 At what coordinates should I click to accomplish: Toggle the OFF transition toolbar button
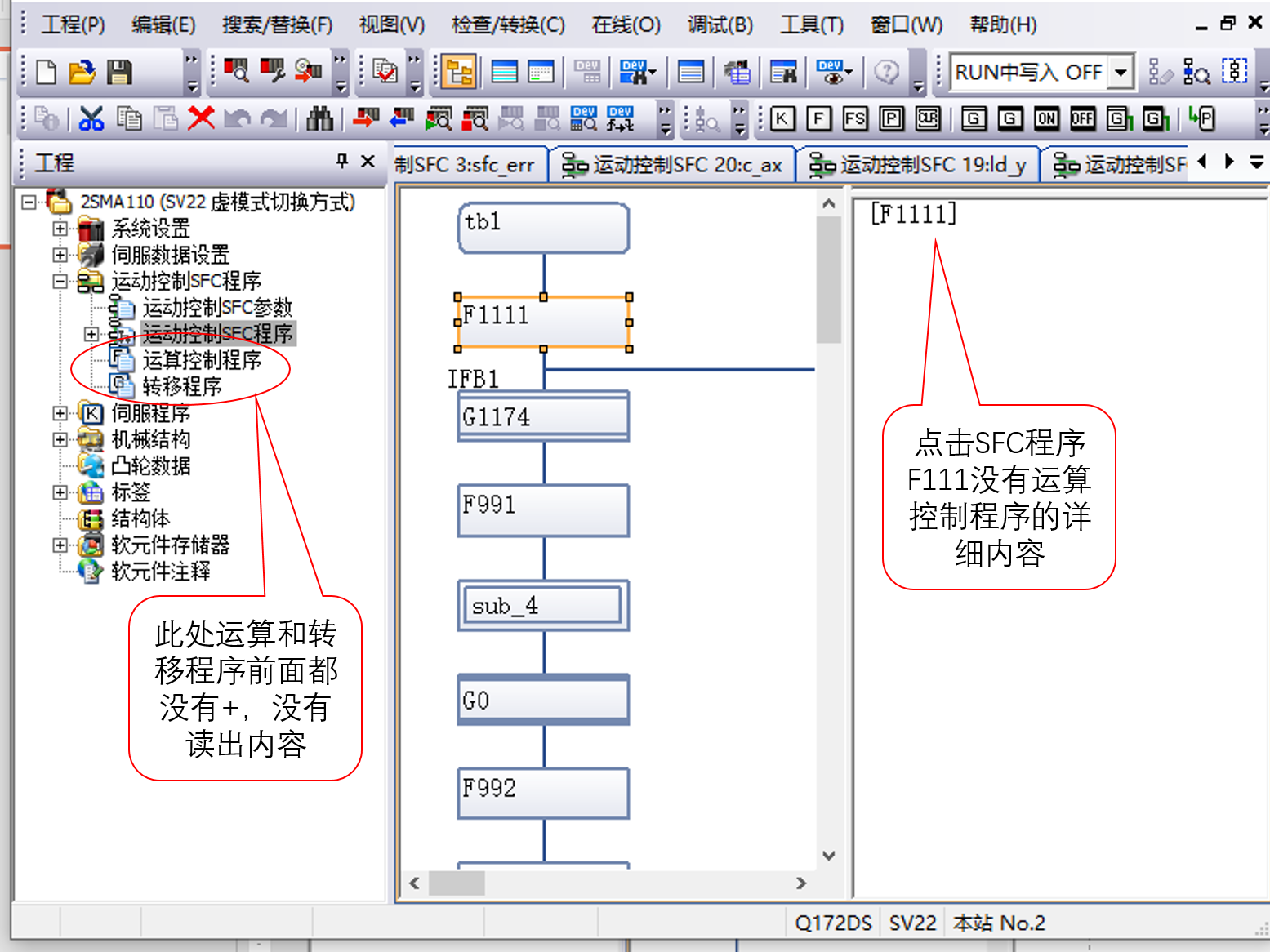[x=1082, y=119]
